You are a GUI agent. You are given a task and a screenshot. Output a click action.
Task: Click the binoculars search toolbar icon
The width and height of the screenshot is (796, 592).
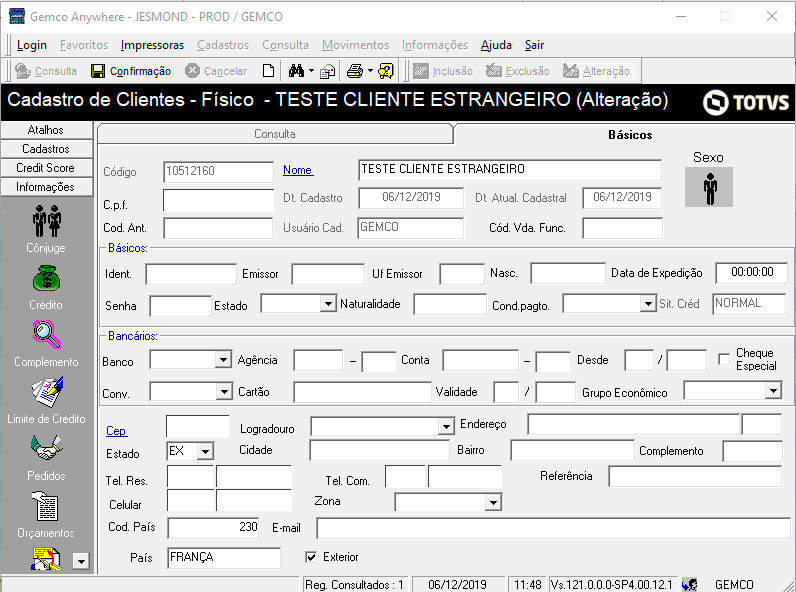coord(296,71)
